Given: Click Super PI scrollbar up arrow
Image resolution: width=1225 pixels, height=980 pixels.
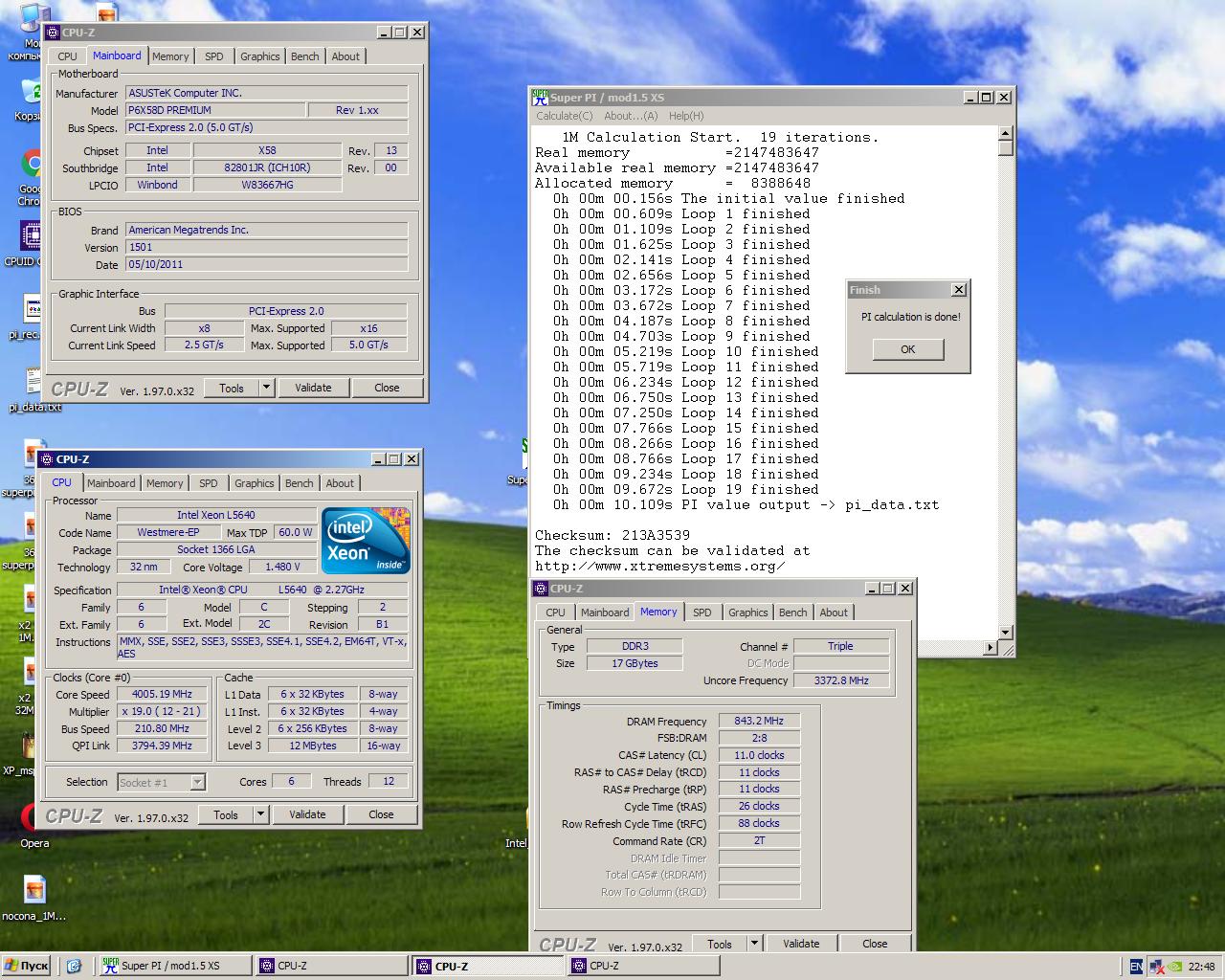Looking at the screenshot, I should click(1005, 132).
